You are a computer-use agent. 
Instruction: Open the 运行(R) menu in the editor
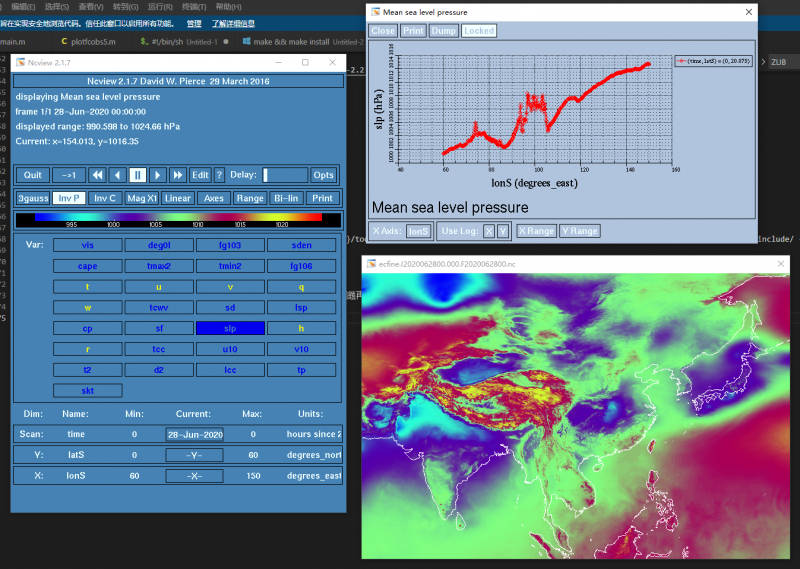coord(160,6)
